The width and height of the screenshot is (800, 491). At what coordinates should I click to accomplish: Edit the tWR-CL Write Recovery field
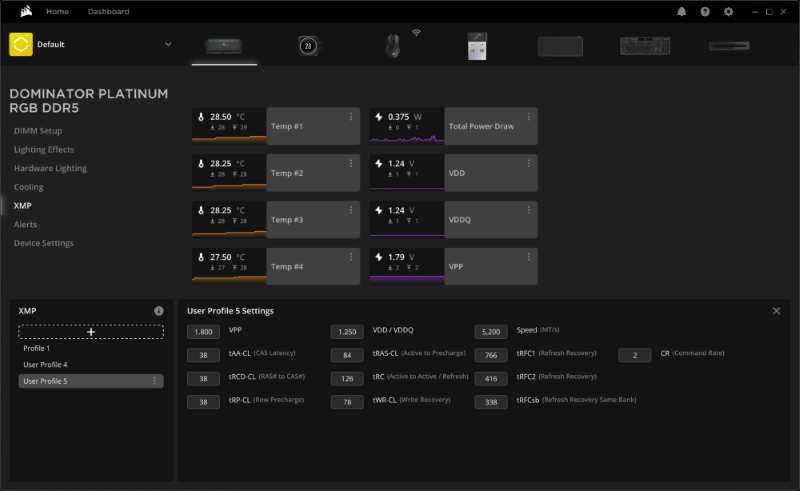[347, 402]
